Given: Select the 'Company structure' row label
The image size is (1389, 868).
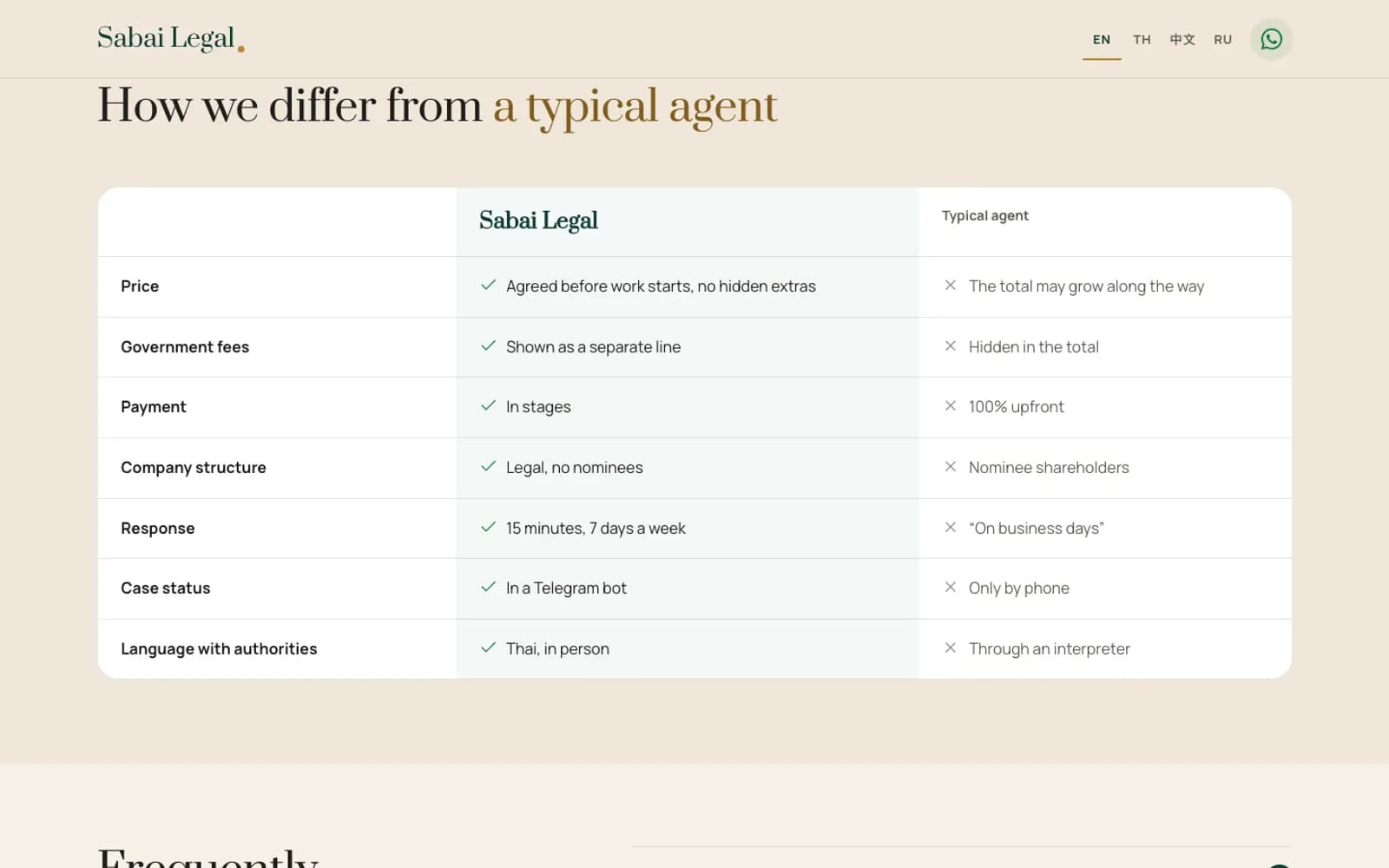Looking at the screenshot, I should point(194,468).
